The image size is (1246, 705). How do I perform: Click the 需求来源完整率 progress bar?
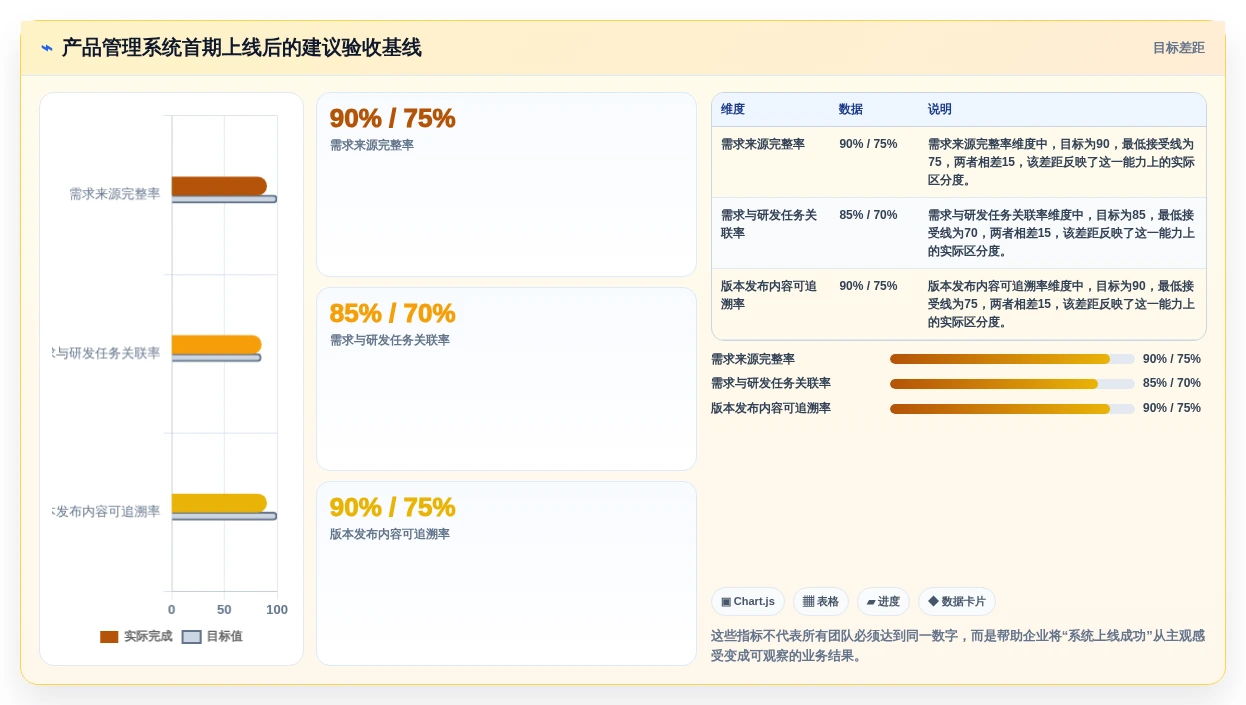coord(1012,359)
